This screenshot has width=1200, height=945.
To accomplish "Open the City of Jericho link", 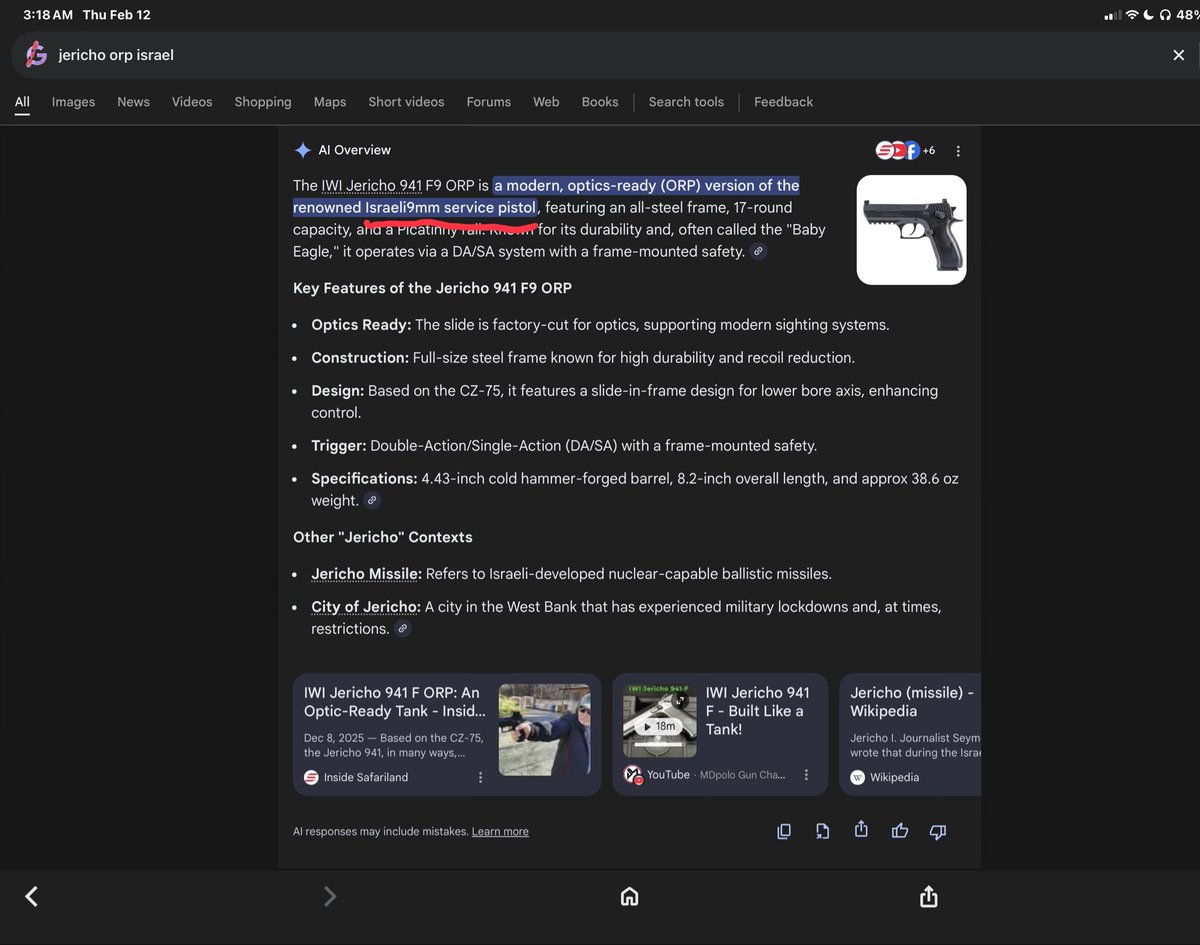I will click(x=365, y=607).
